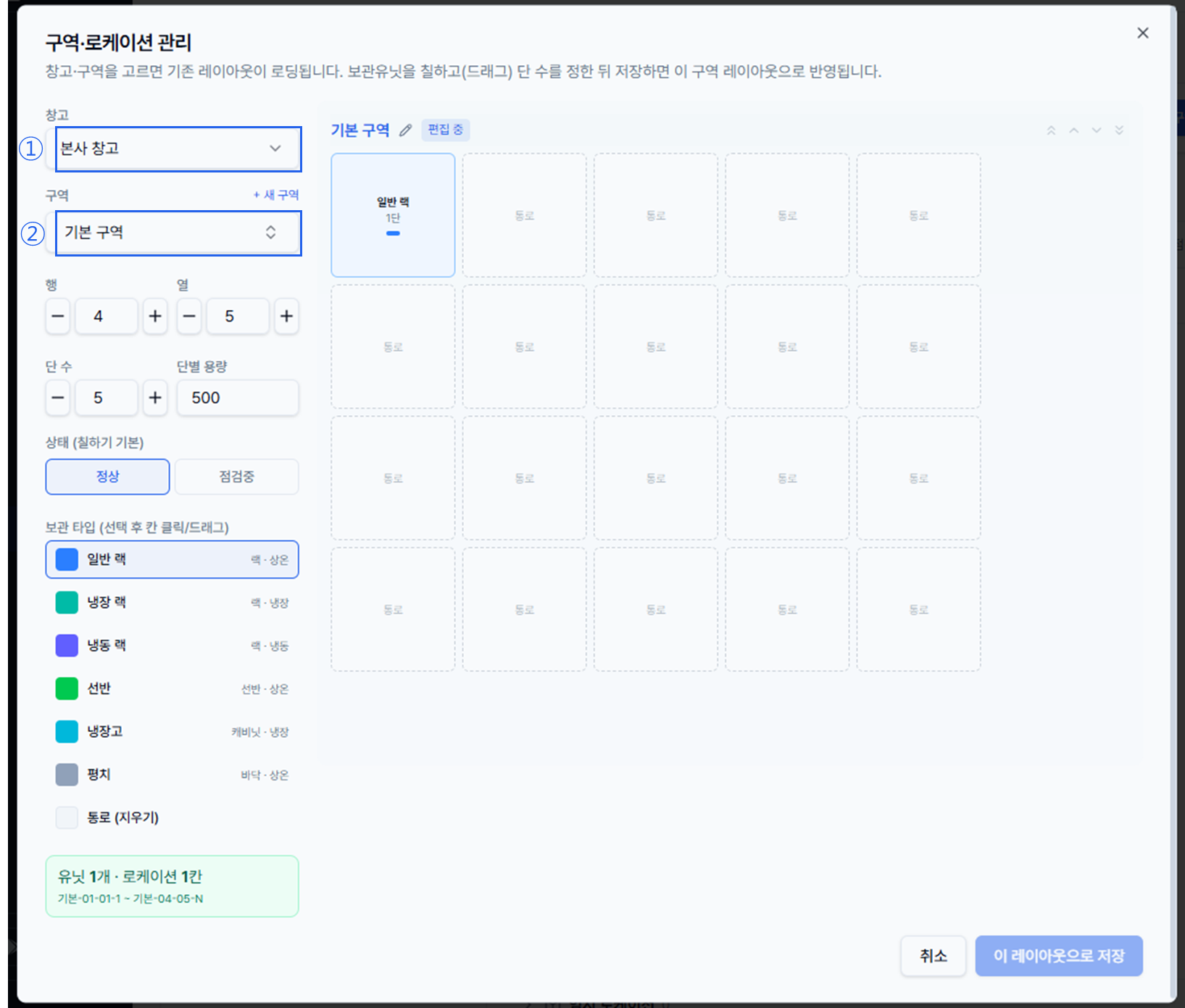Move zone up with single up chevron
This screenshot has width=1185, height=1008.
[1074, 130]
